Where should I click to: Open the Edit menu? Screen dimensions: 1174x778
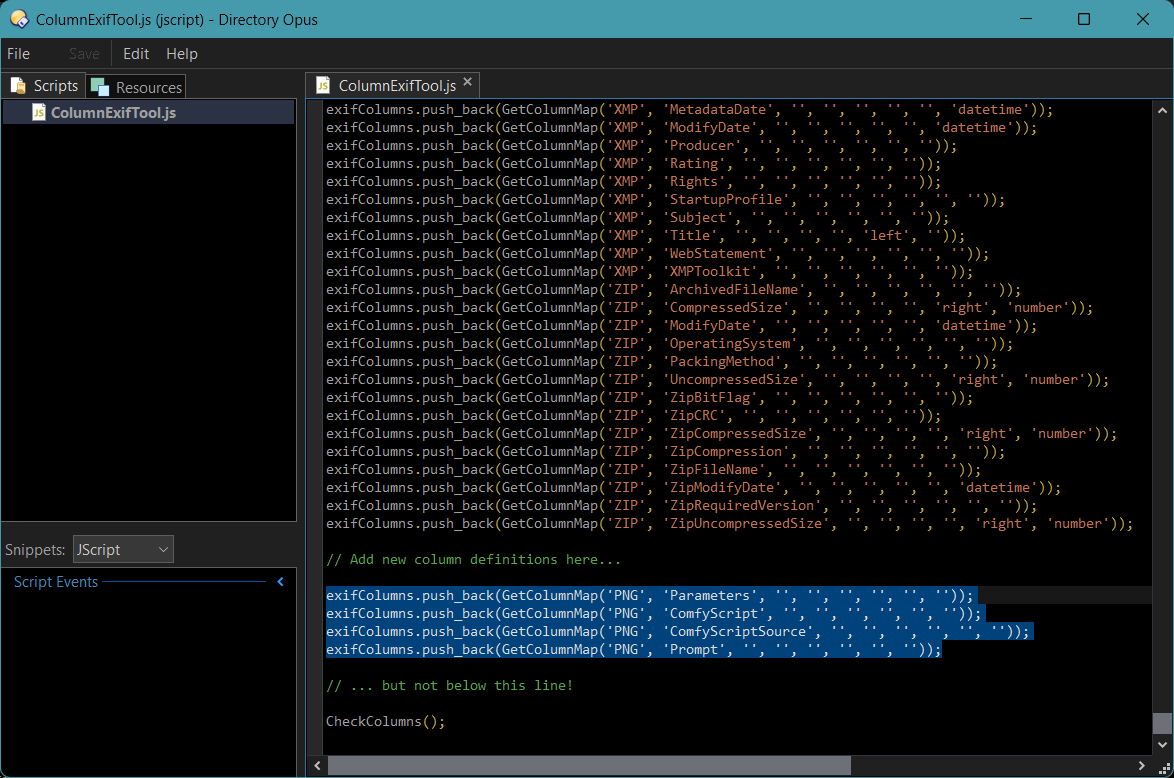pyautogui.click(x=136, y=54)
